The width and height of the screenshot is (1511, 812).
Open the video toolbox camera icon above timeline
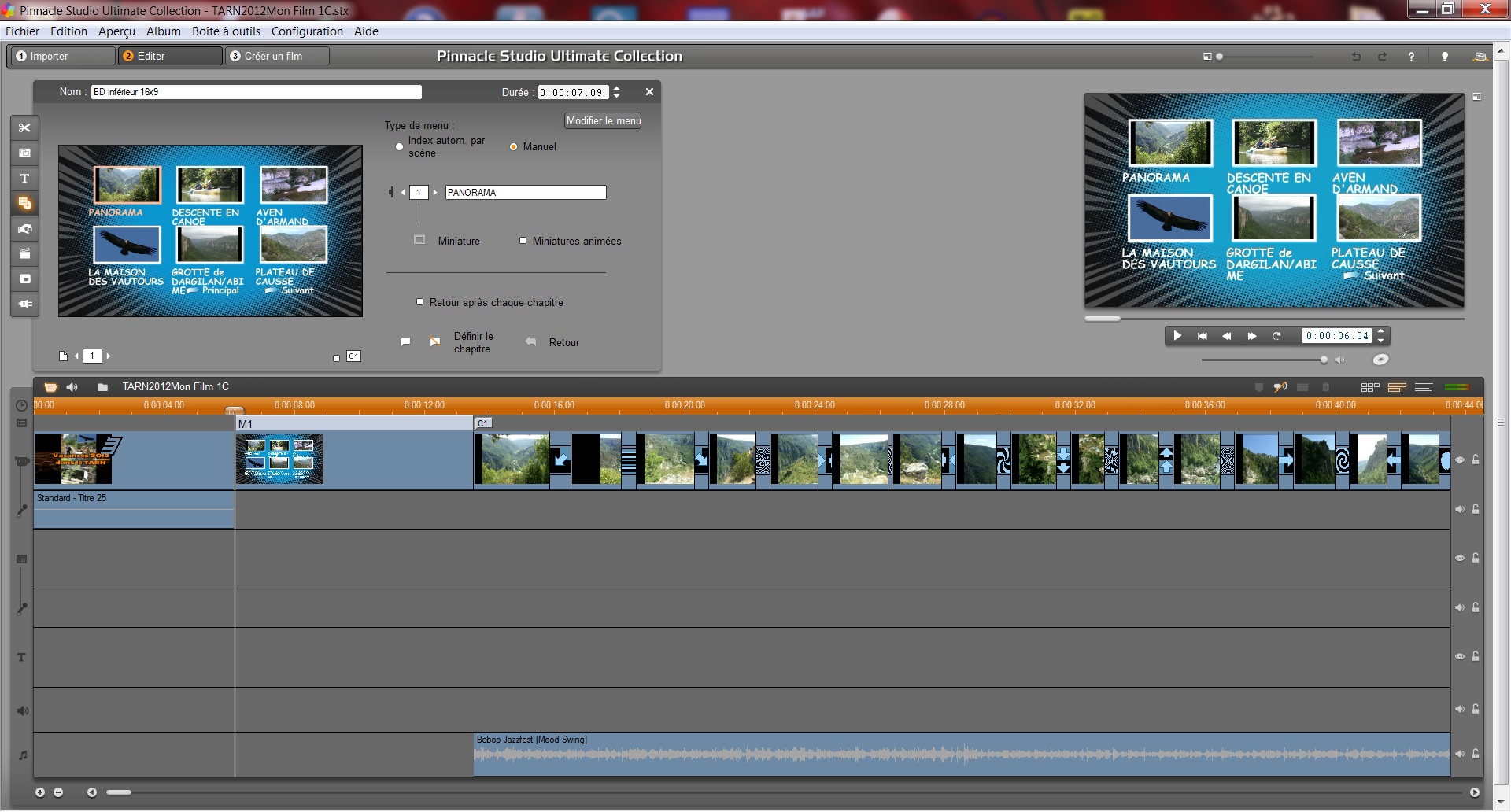(x=50, y=387)
